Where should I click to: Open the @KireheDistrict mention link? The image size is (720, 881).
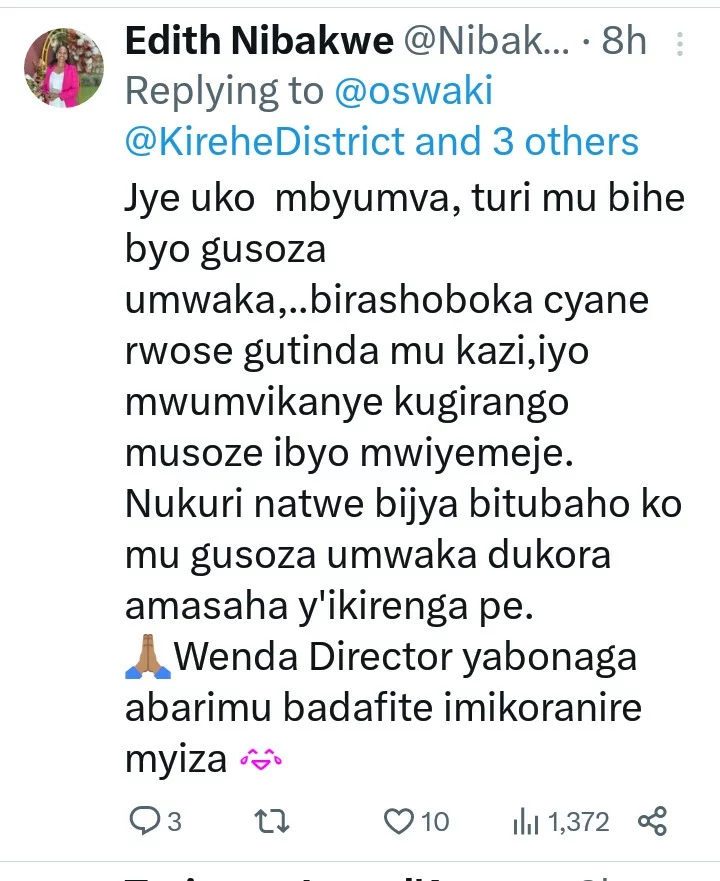point(265,141)
